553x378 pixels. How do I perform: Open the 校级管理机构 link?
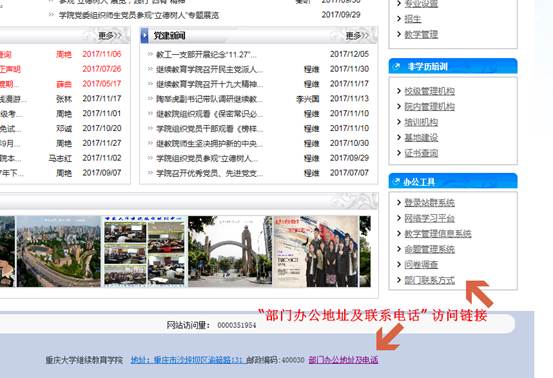tap(429, 91)
